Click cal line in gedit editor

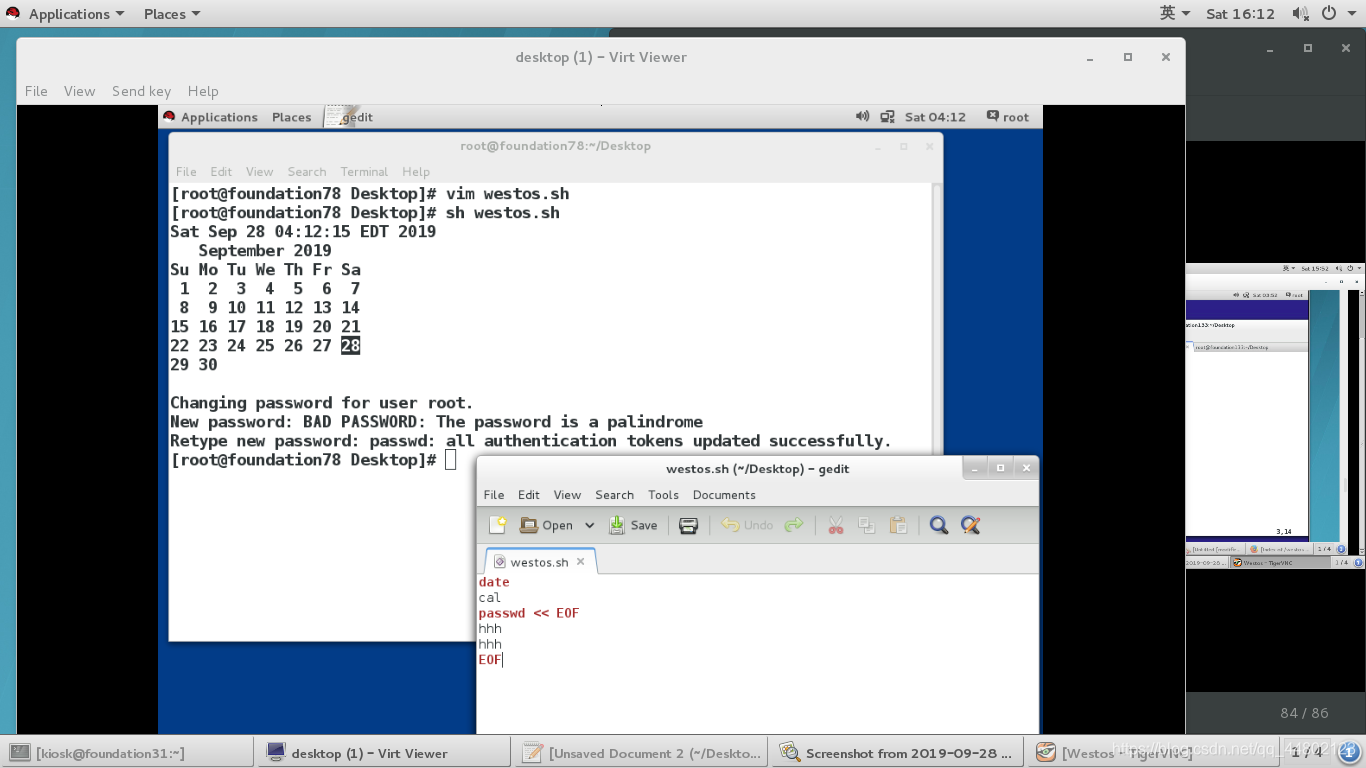coord(490,598)
